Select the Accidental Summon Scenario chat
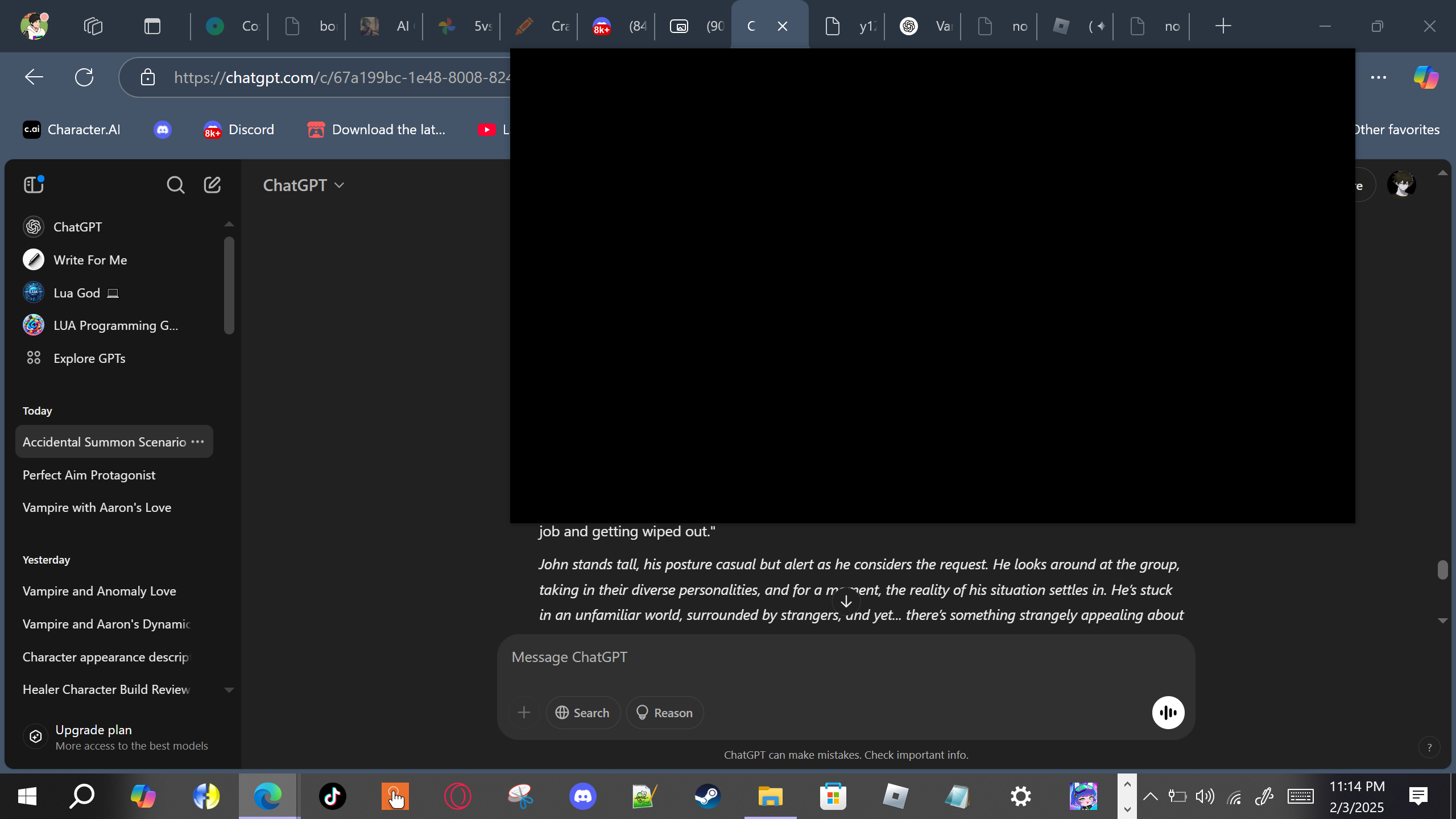This screenshot has width=1456, height=819. click(x=105, y=442)
